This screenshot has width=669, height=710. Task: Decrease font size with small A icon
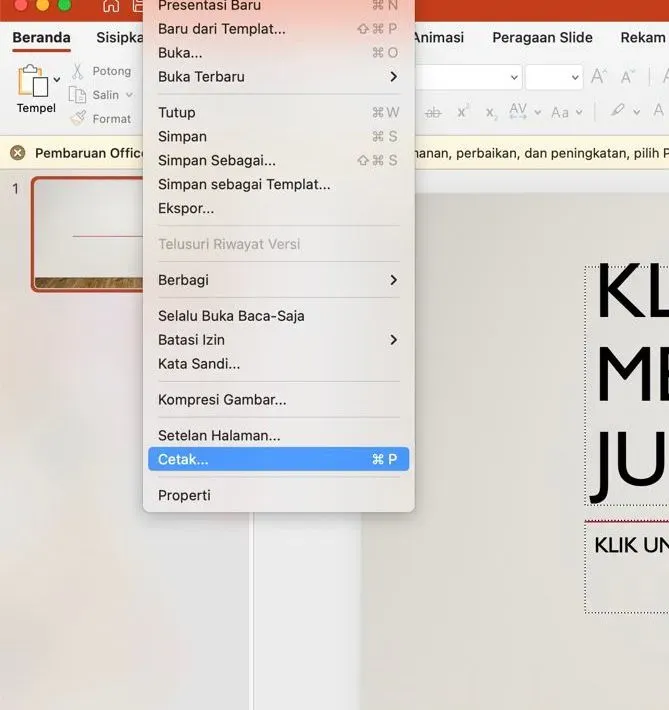coord(627,77)
